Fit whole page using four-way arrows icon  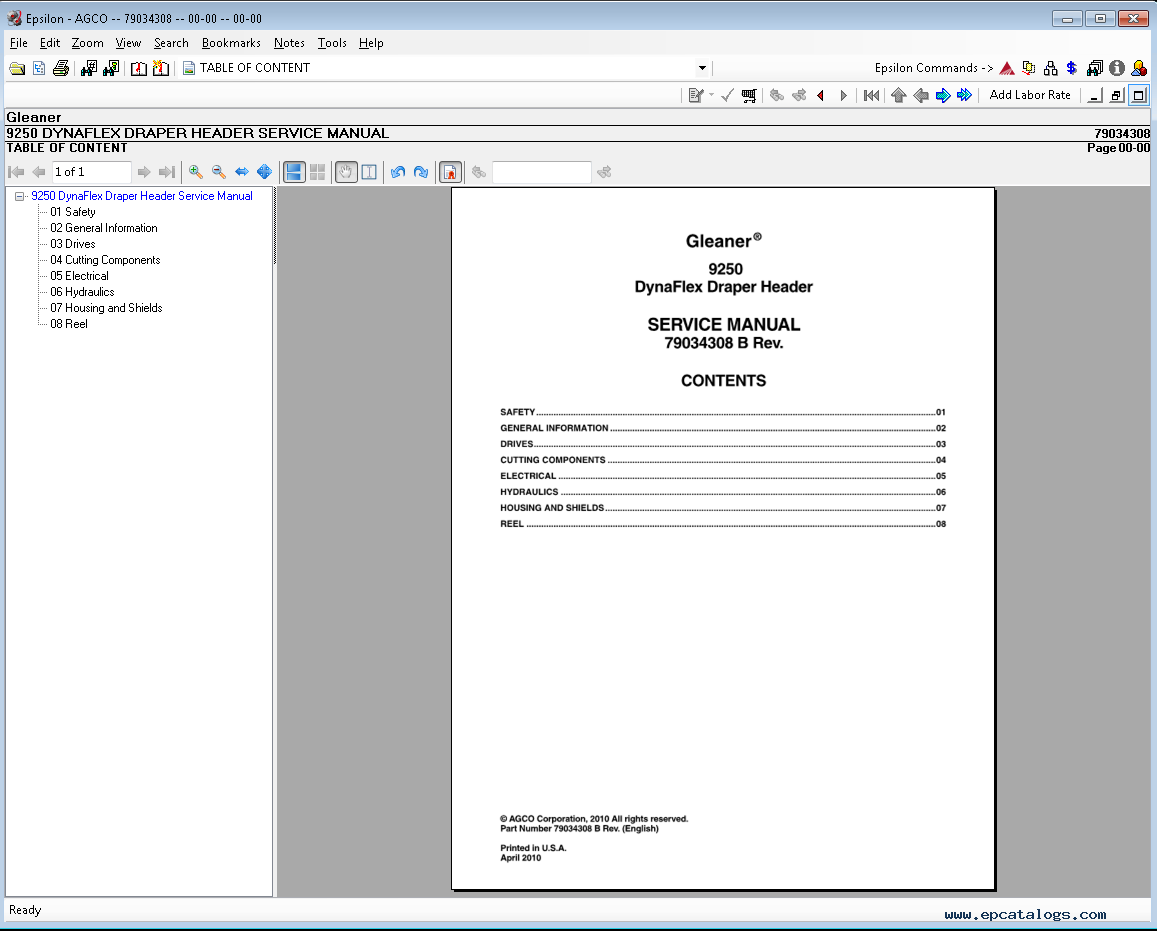264,172
